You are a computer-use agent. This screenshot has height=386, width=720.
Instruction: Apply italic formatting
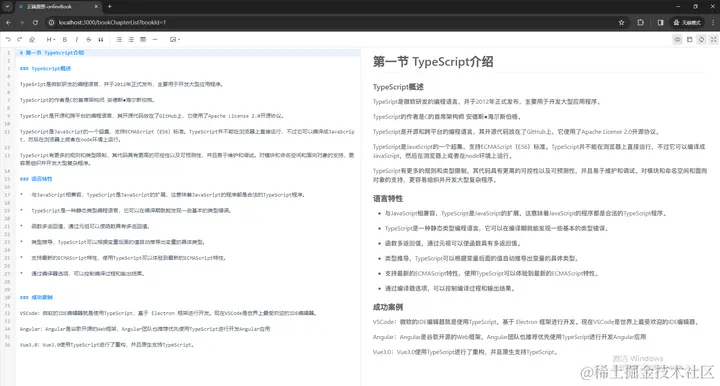tap(77, 39)
